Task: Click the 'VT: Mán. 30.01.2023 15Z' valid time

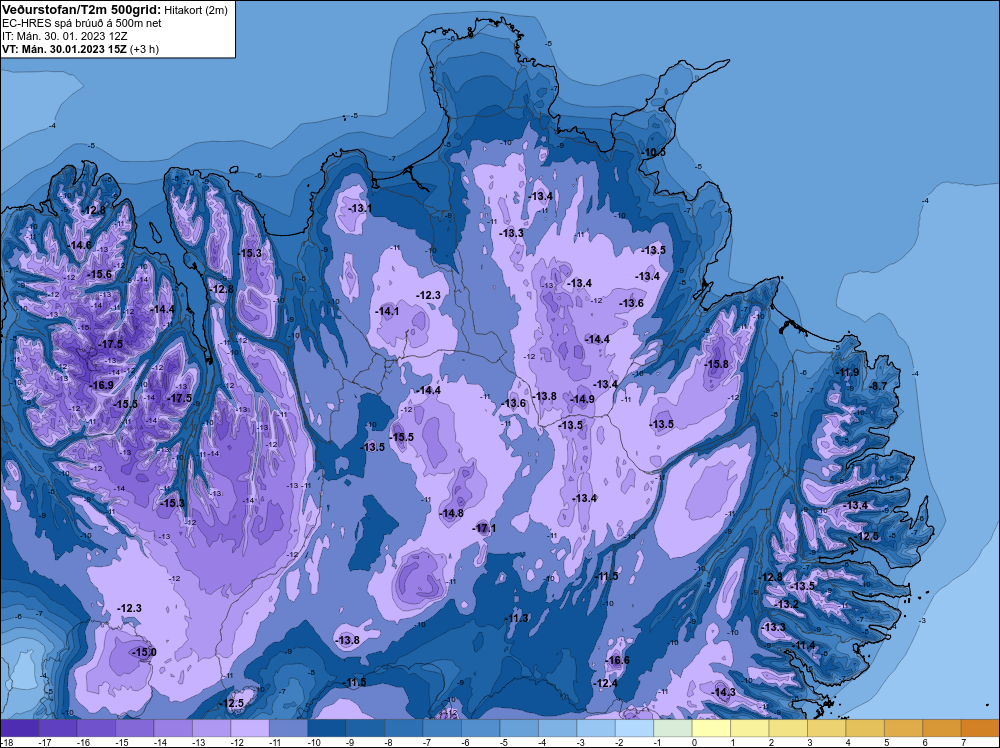Action: (x=64, y=49)
